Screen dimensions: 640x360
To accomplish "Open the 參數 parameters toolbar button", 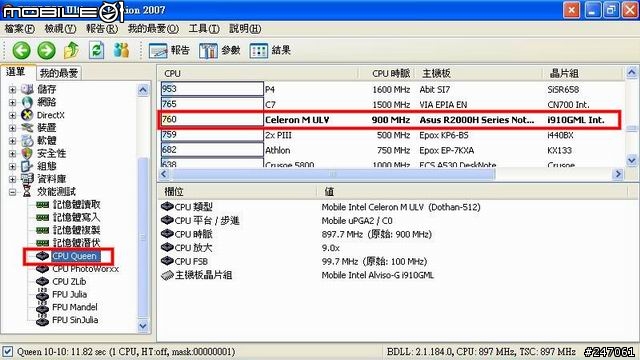I will tap(219, 51).
